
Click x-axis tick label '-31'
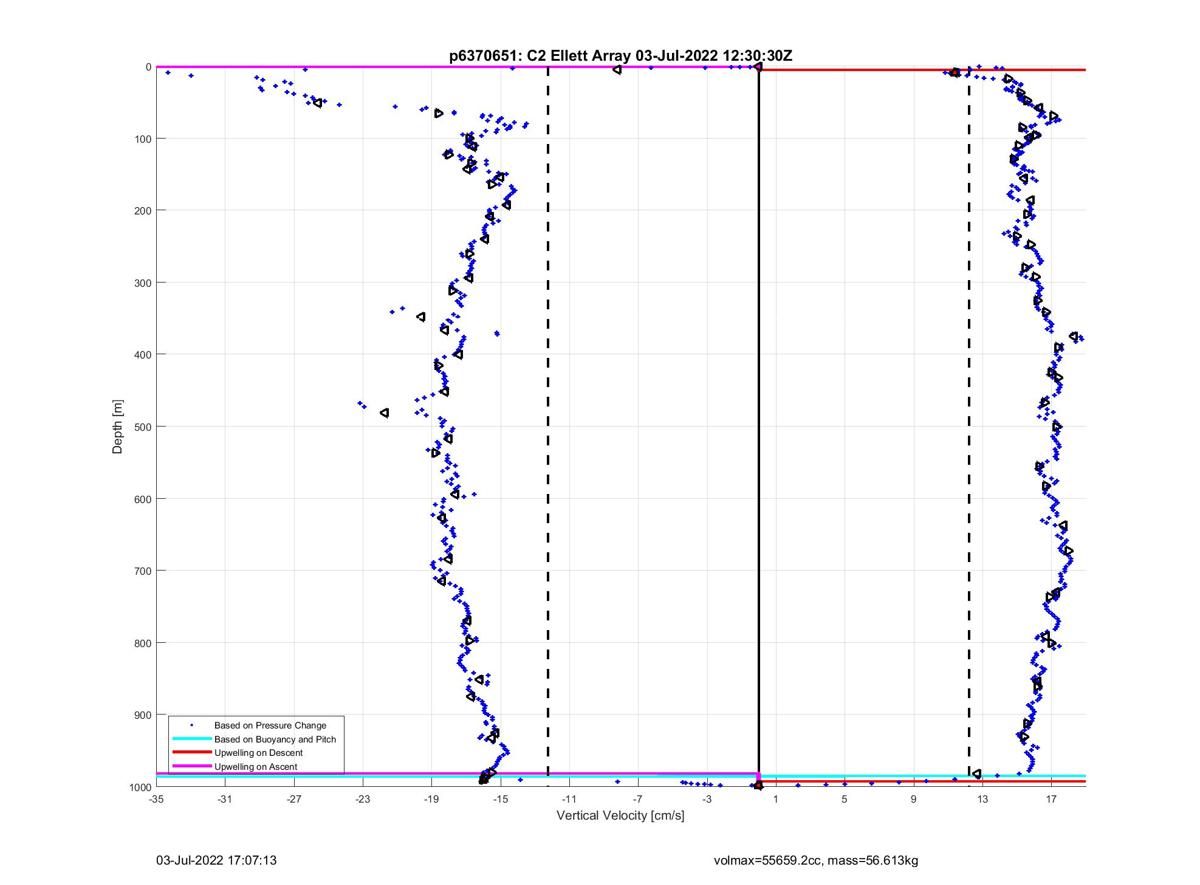pyautogui.click(x=225, y=799)
